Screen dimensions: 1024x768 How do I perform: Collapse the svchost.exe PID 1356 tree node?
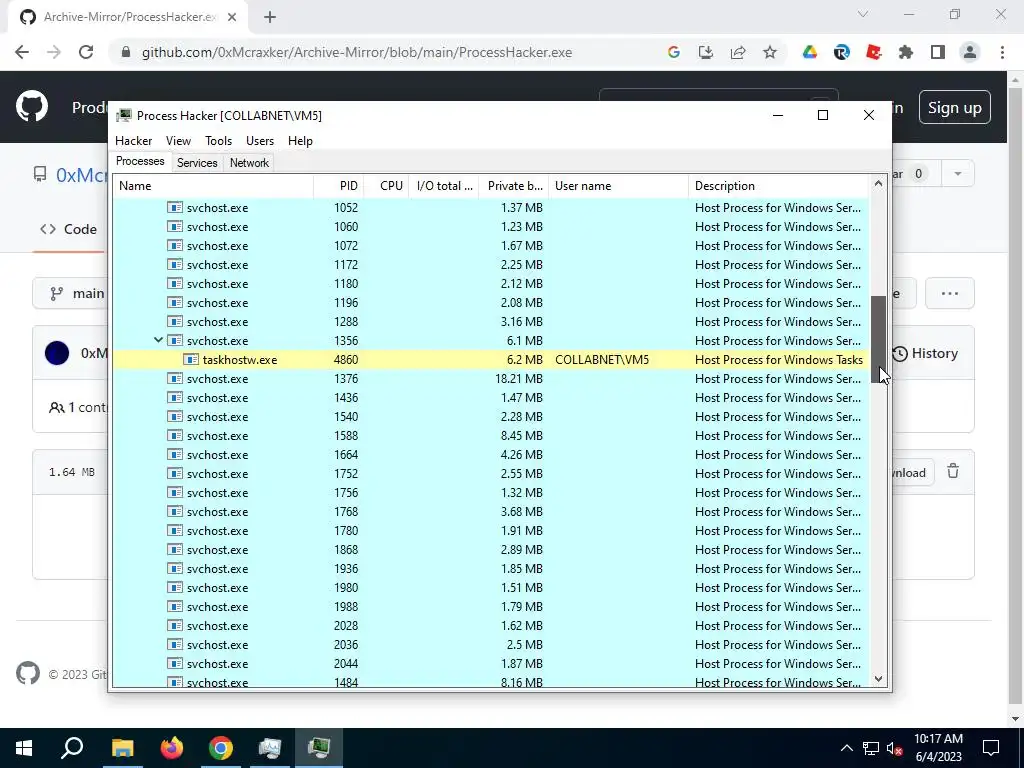158,340
